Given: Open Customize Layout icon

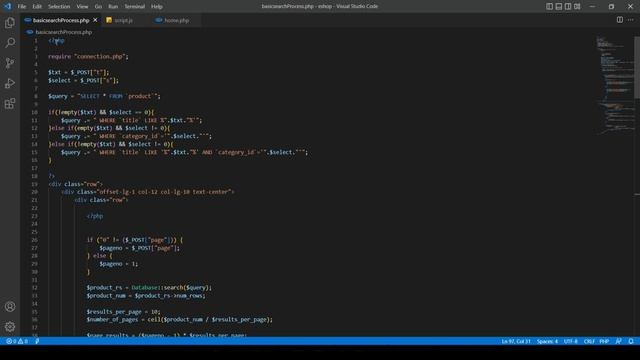Looking at the screenshot, I should click(577, 6).
